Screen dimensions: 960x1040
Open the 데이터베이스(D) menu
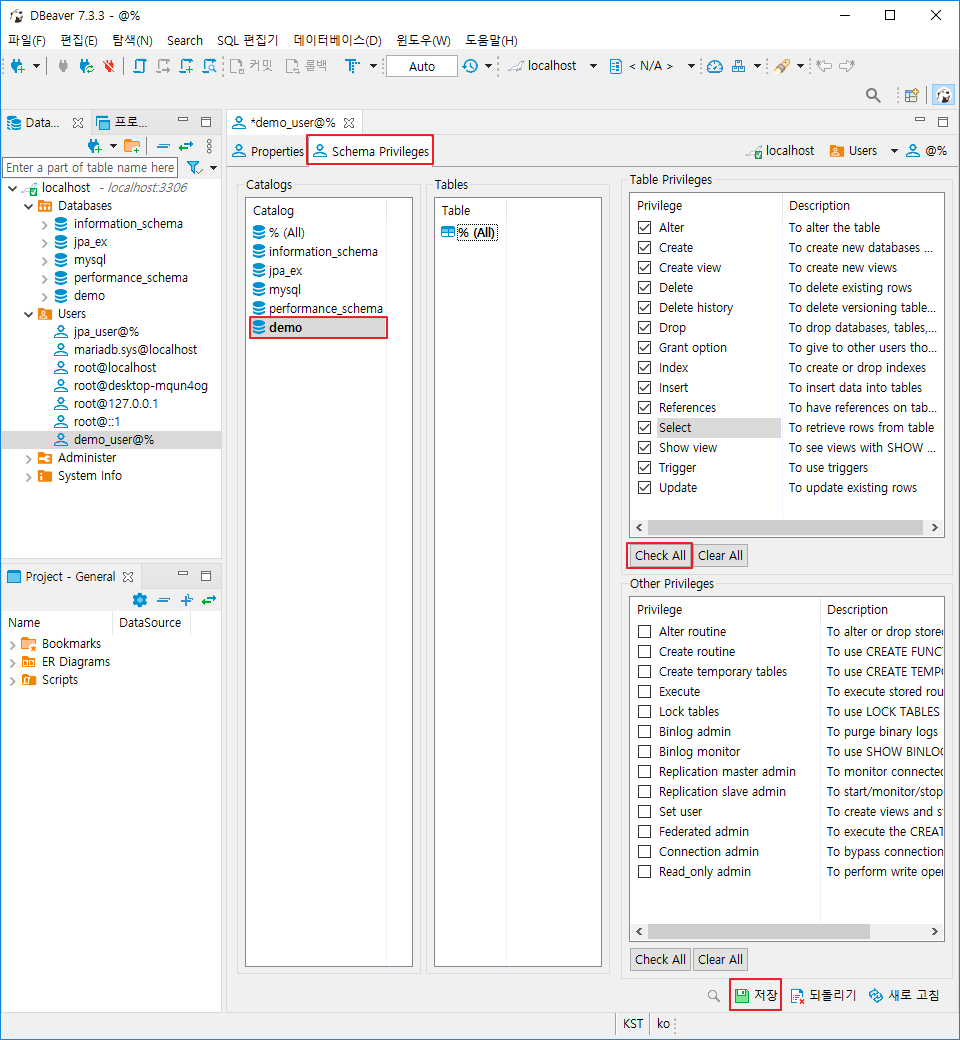pos(338,40)
